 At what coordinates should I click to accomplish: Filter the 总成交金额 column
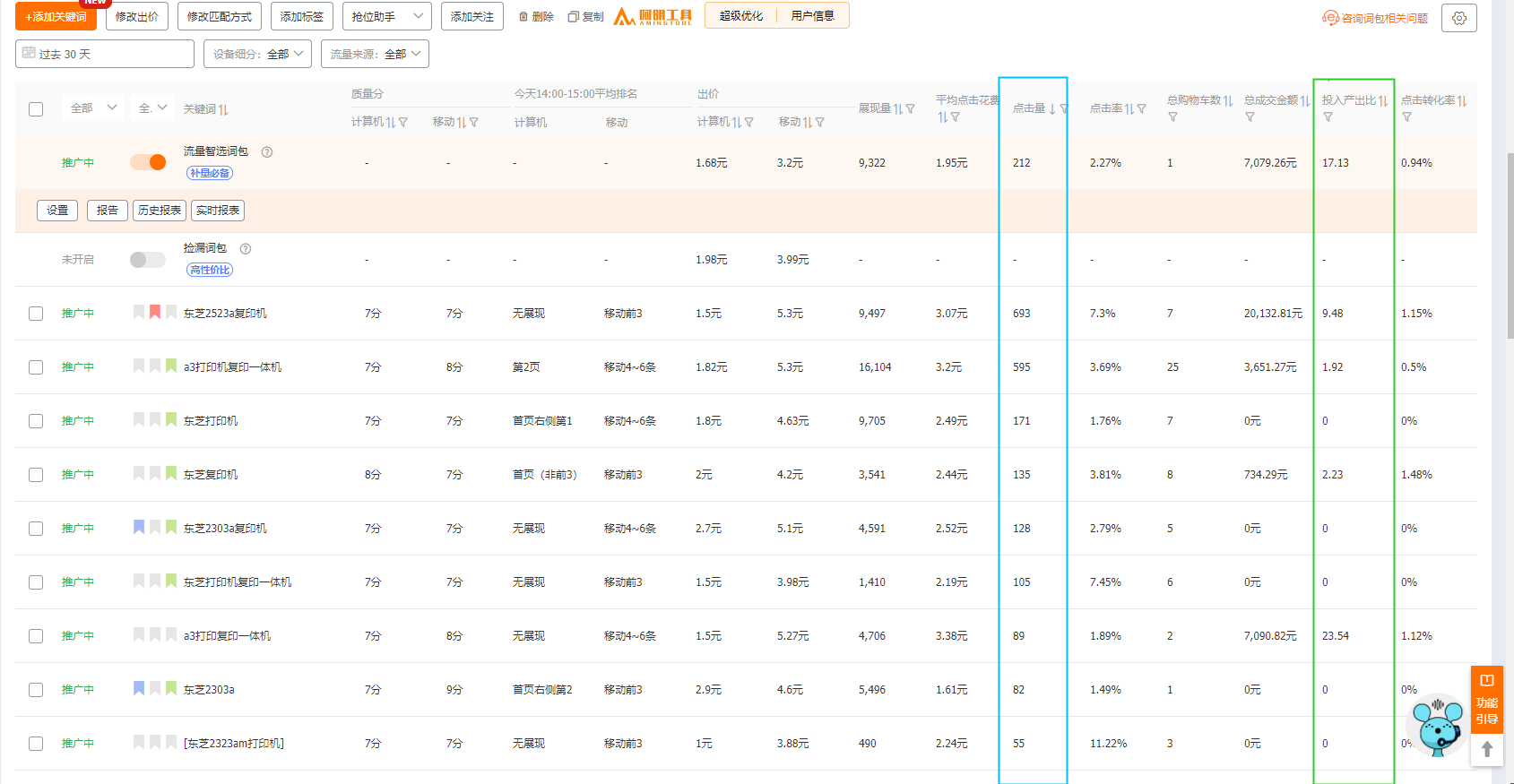coord(1250,117)
